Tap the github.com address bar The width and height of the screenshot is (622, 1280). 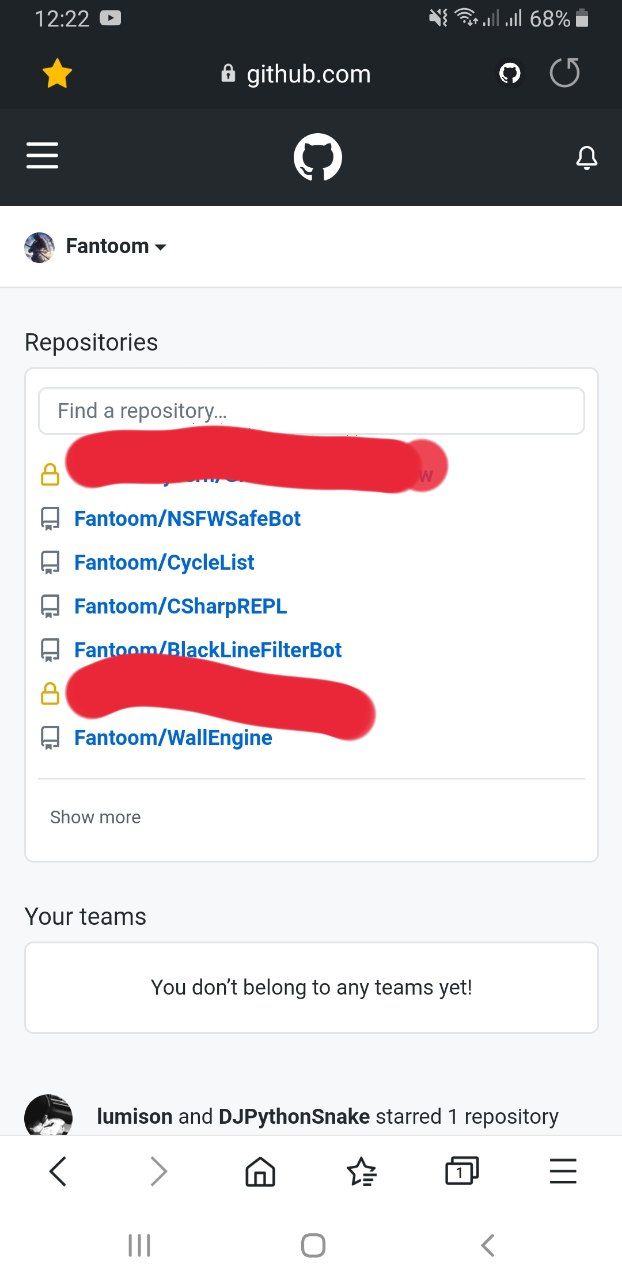(296, 74)
